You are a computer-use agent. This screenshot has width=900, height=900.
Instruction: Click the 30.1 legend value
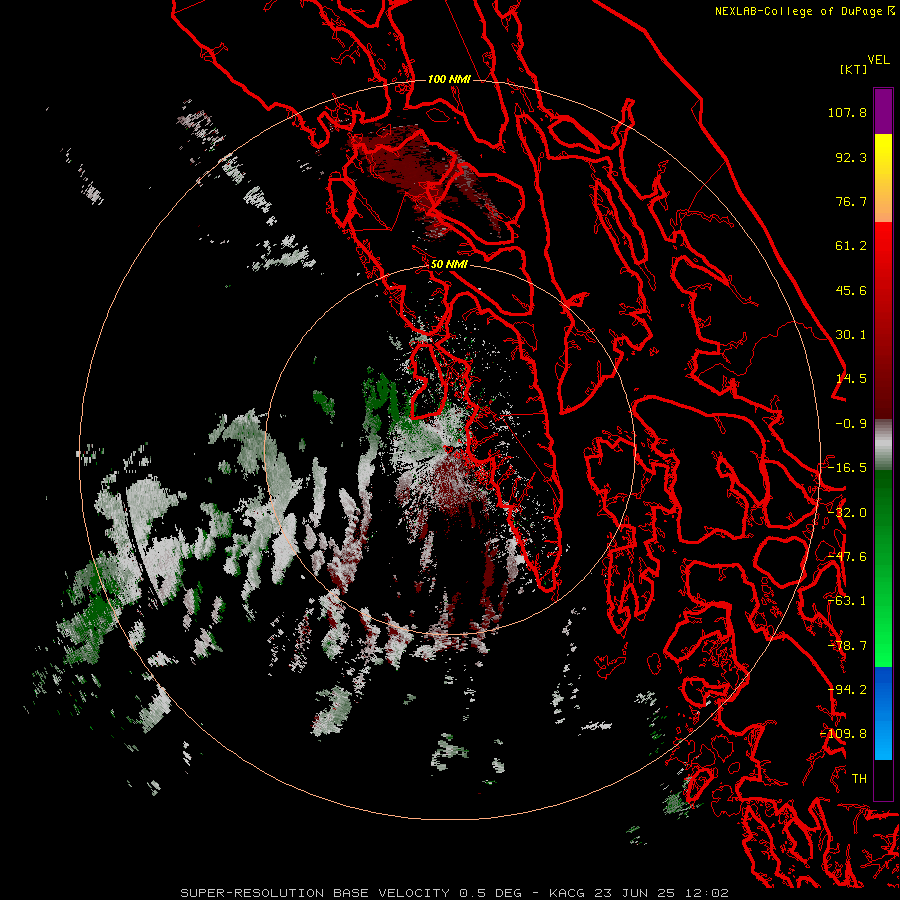point(851,335)
